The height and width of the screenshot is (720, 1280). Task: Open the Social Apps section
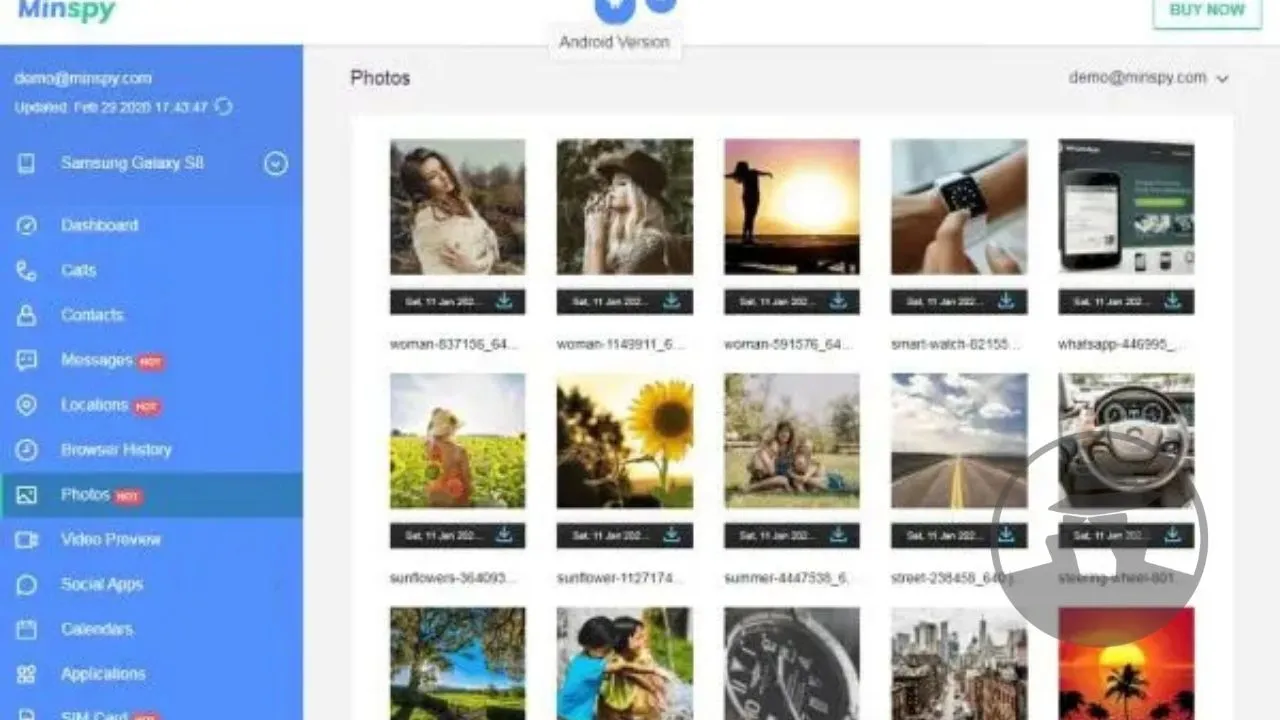[x=102, y=585]
